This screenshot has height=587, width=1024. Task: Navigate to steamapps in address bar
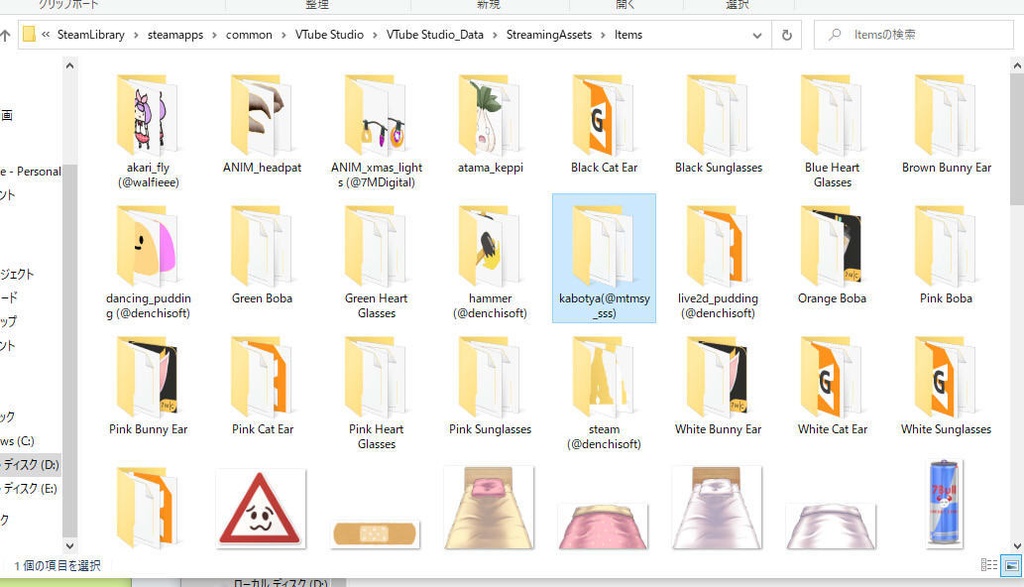[x=175, y=35]
